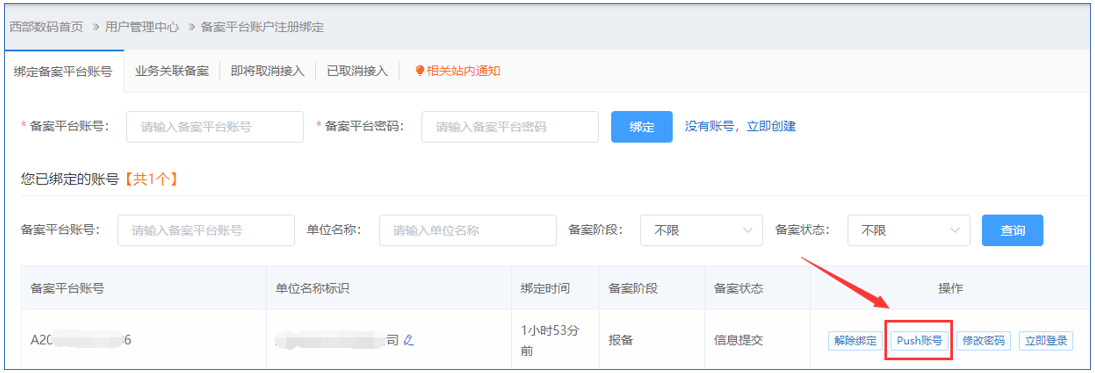Screen dimensions: 1095x373
Task: Select the 绑定备案平台账号 tab
Action: tap(64, 71)
